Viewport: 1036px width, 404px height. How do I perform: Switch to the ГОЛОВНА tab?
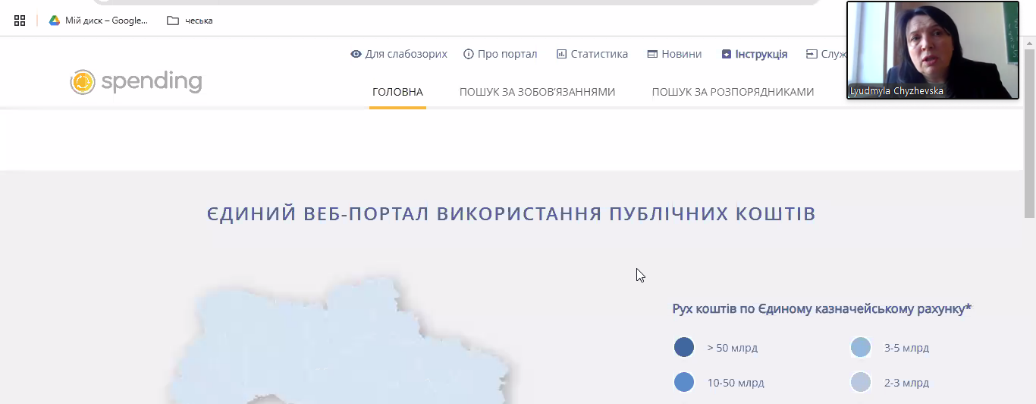pos(398,92)
